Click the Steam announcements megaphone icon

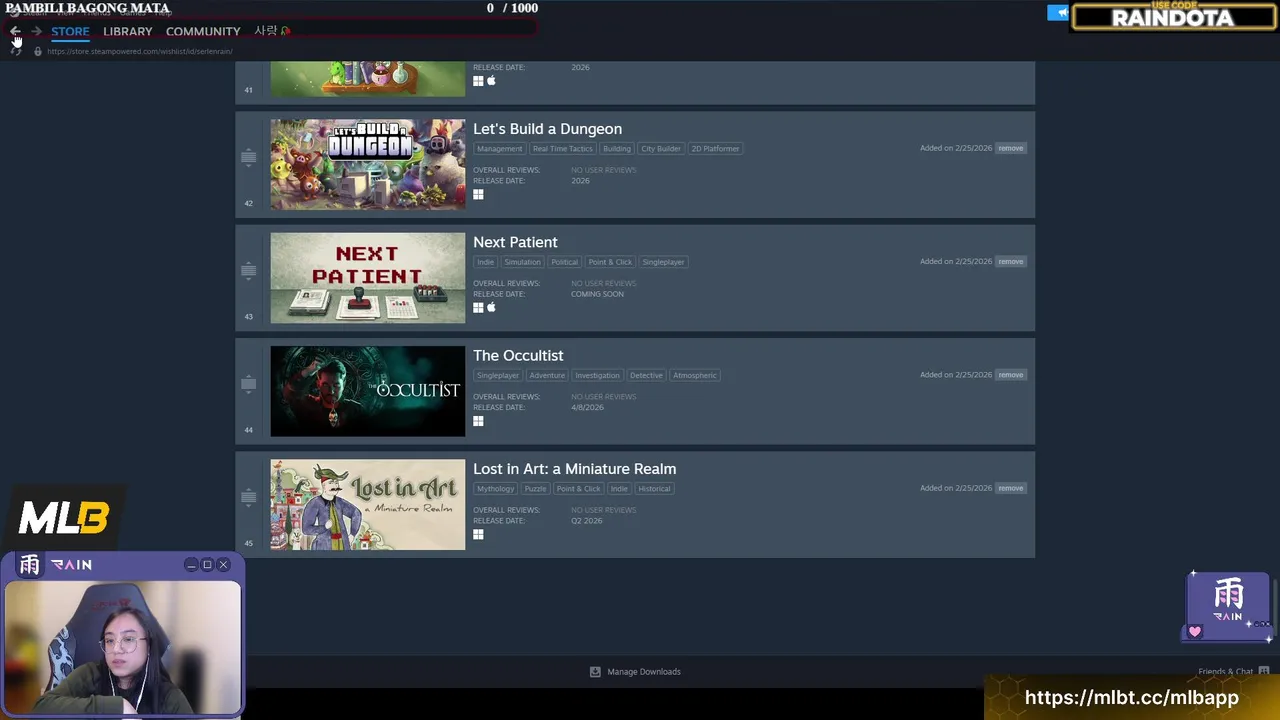tap(1059, 12)
